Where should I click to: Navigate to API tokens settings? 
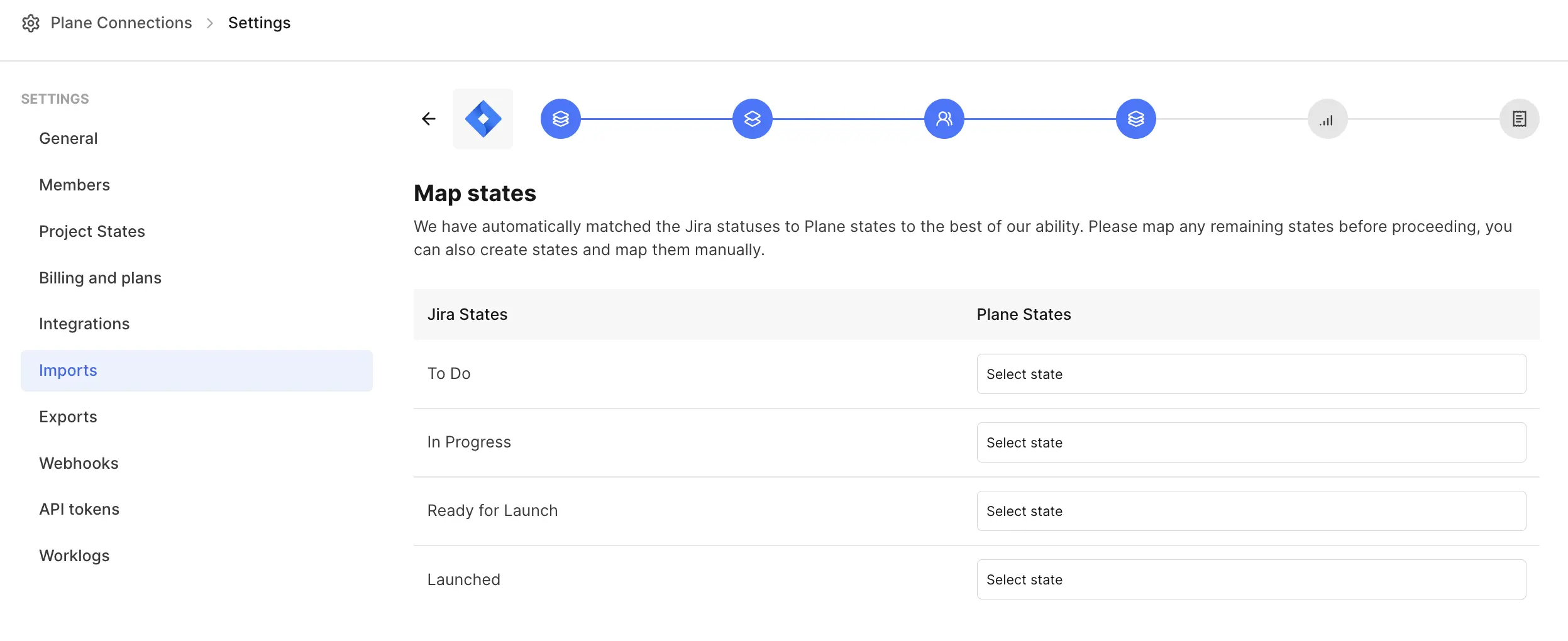(x=79, y=509)
